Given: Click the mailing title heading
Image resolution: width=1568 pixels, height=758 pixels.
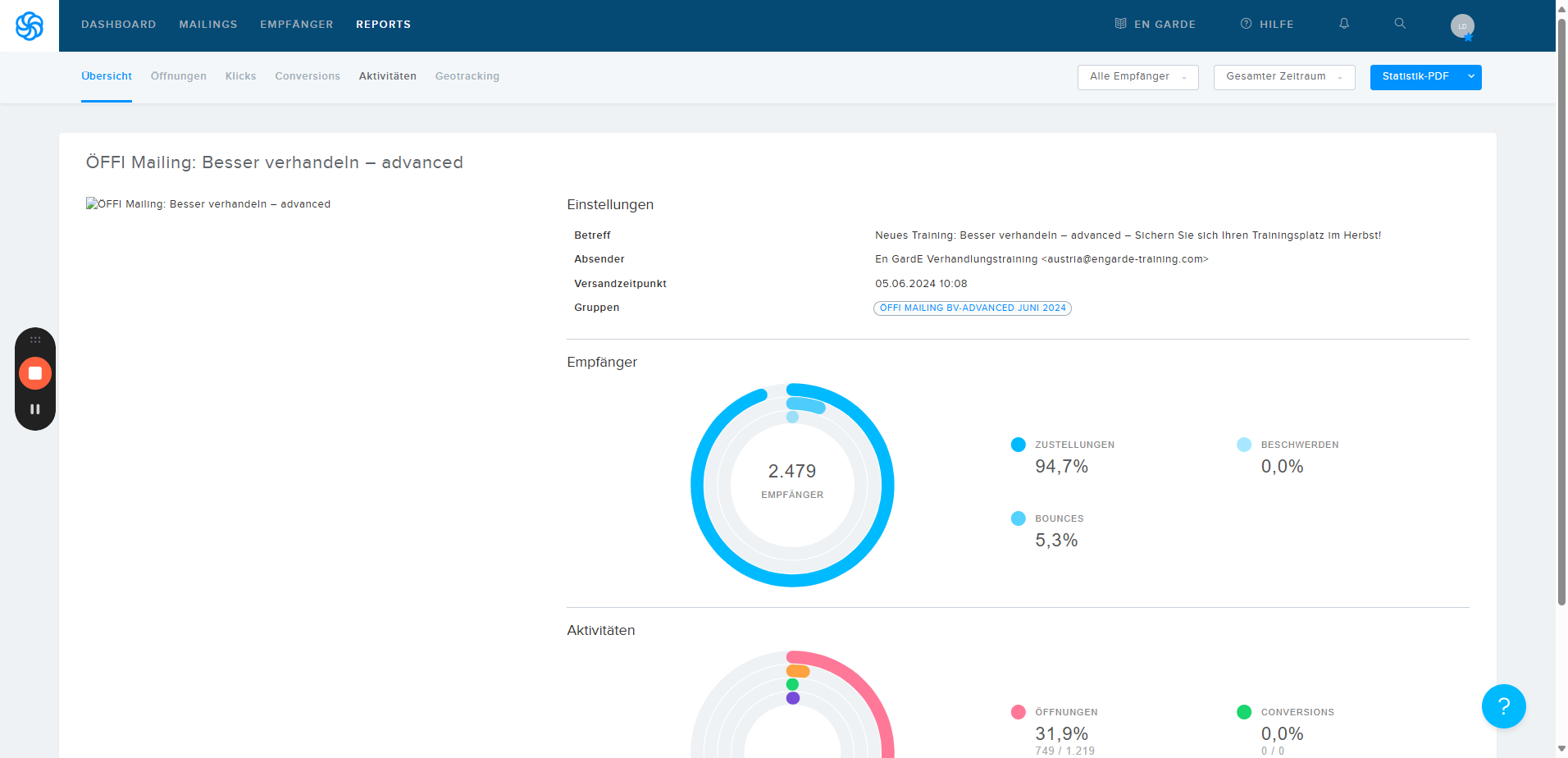Looking at the screenshot, I should pyautogui.click(x=275, y=162).
